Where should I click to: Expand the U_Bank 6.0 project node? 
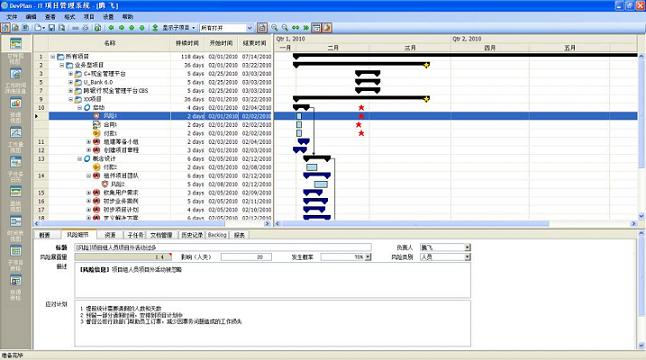tap(70, 82)
